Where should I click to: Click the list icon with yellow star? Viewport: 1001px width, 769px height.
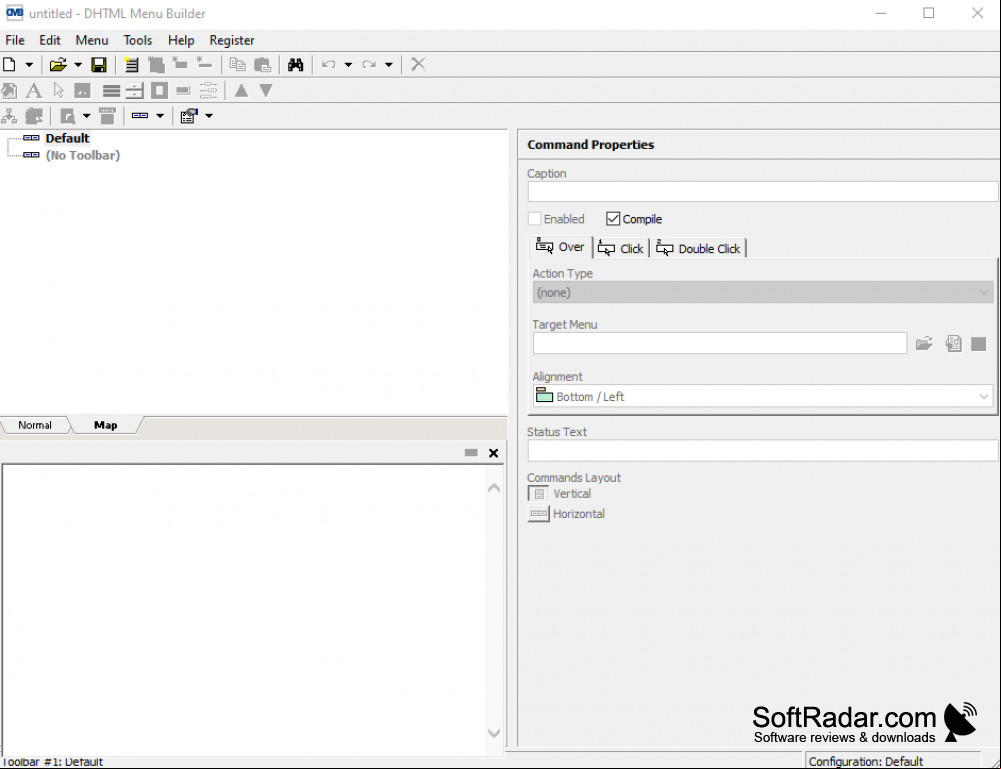tap(131, 64)
